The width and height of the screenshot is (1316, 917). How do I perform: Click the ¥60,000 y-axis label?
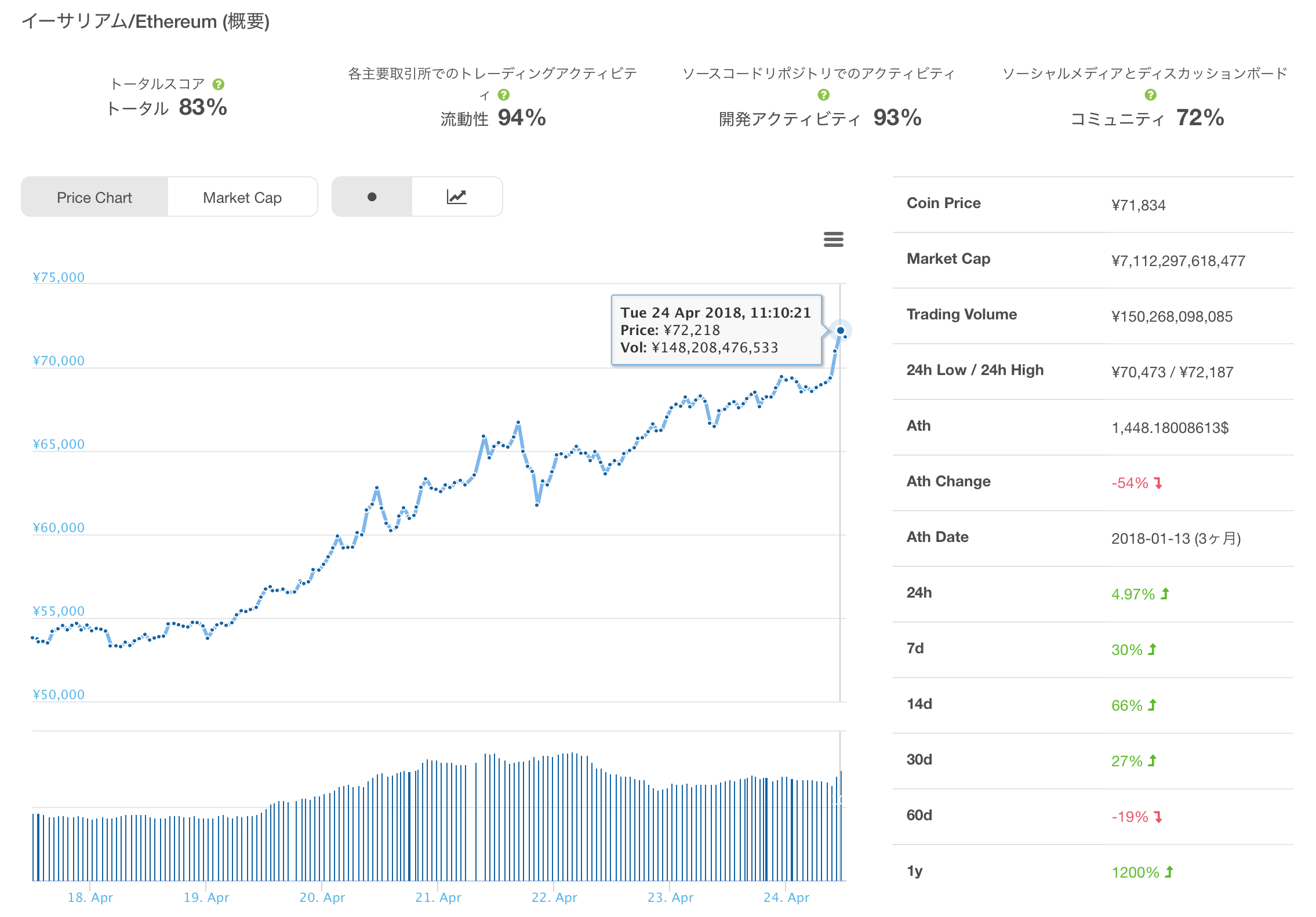pos(59,527)
